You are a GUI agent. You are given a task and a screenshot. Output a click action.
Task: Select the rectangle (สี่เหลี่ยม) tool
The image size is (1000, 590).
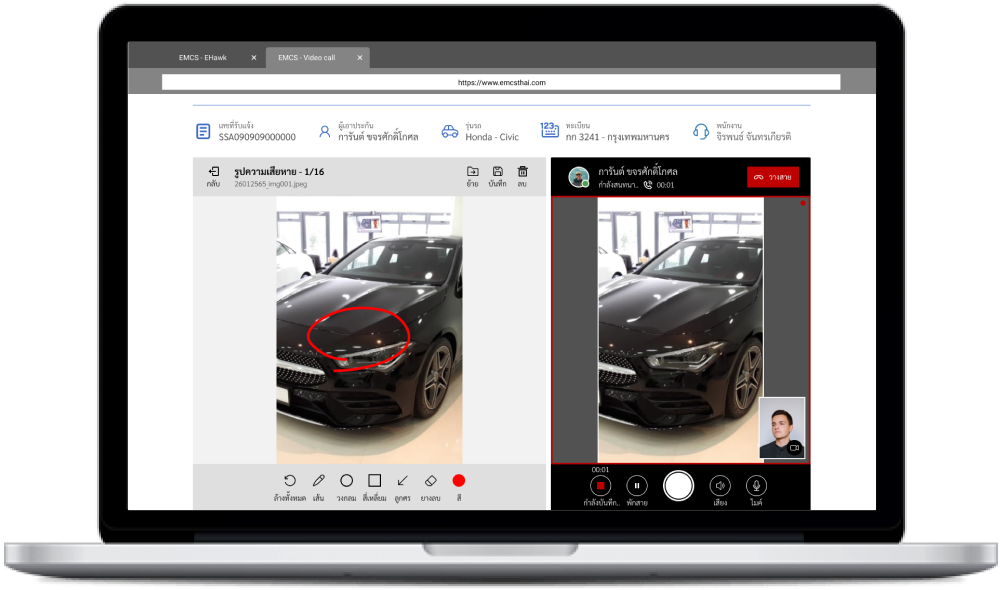374,480
